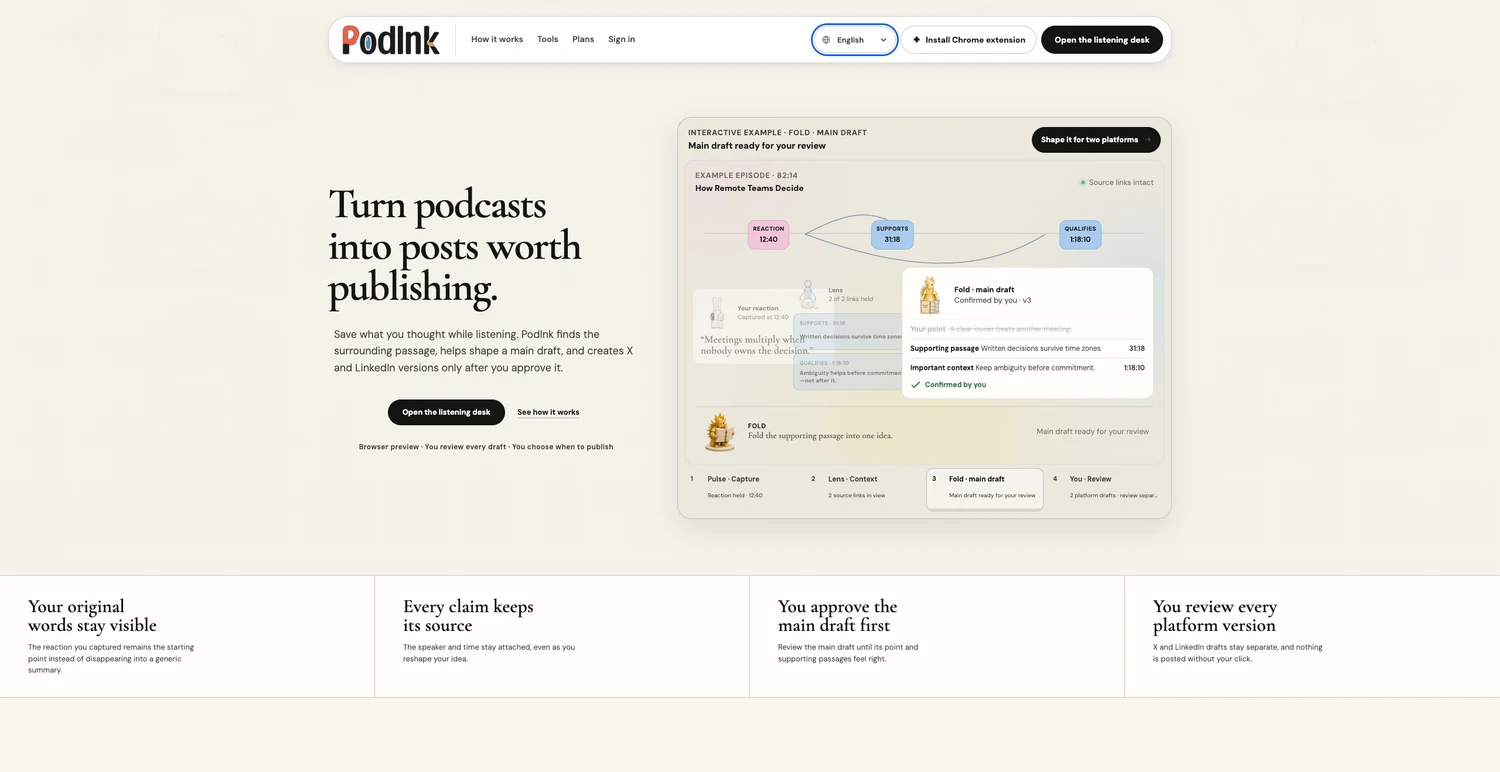
Task: Click the golden figure icon in Fold main draft card
Action: click(930, 295)
